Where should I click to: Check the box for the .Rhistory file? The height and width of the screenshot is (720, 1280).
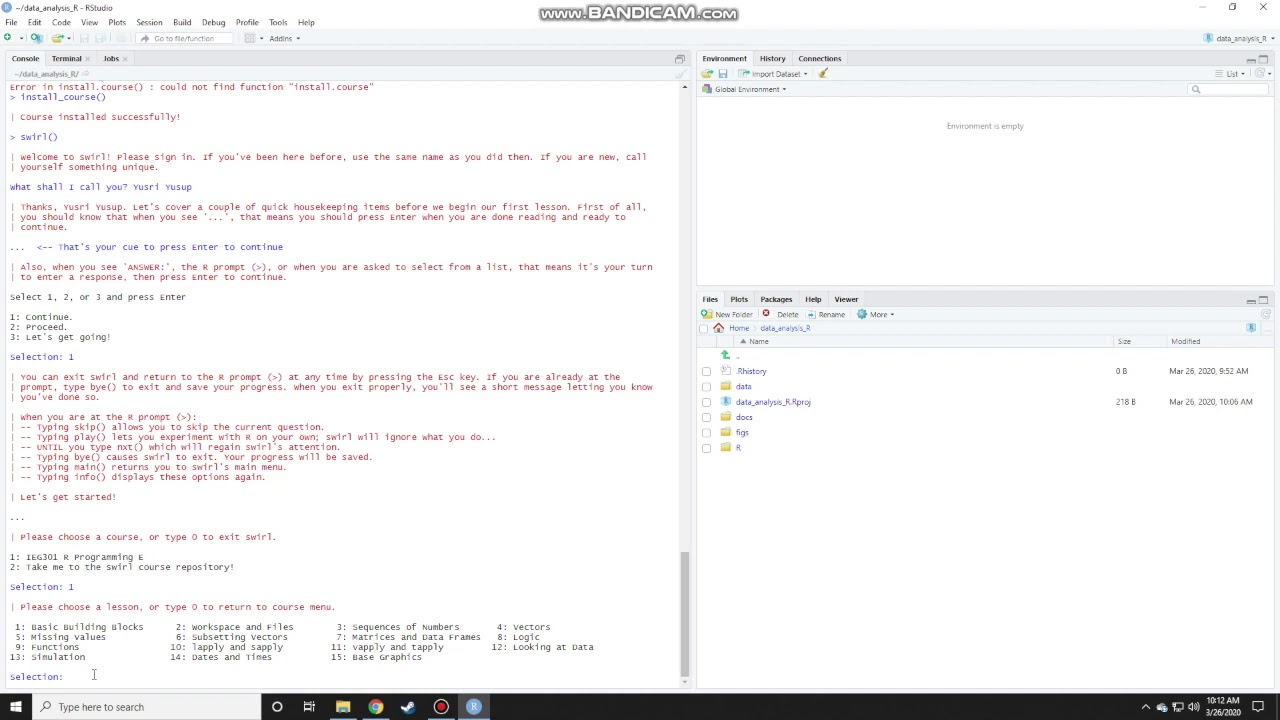click(707, 371)
